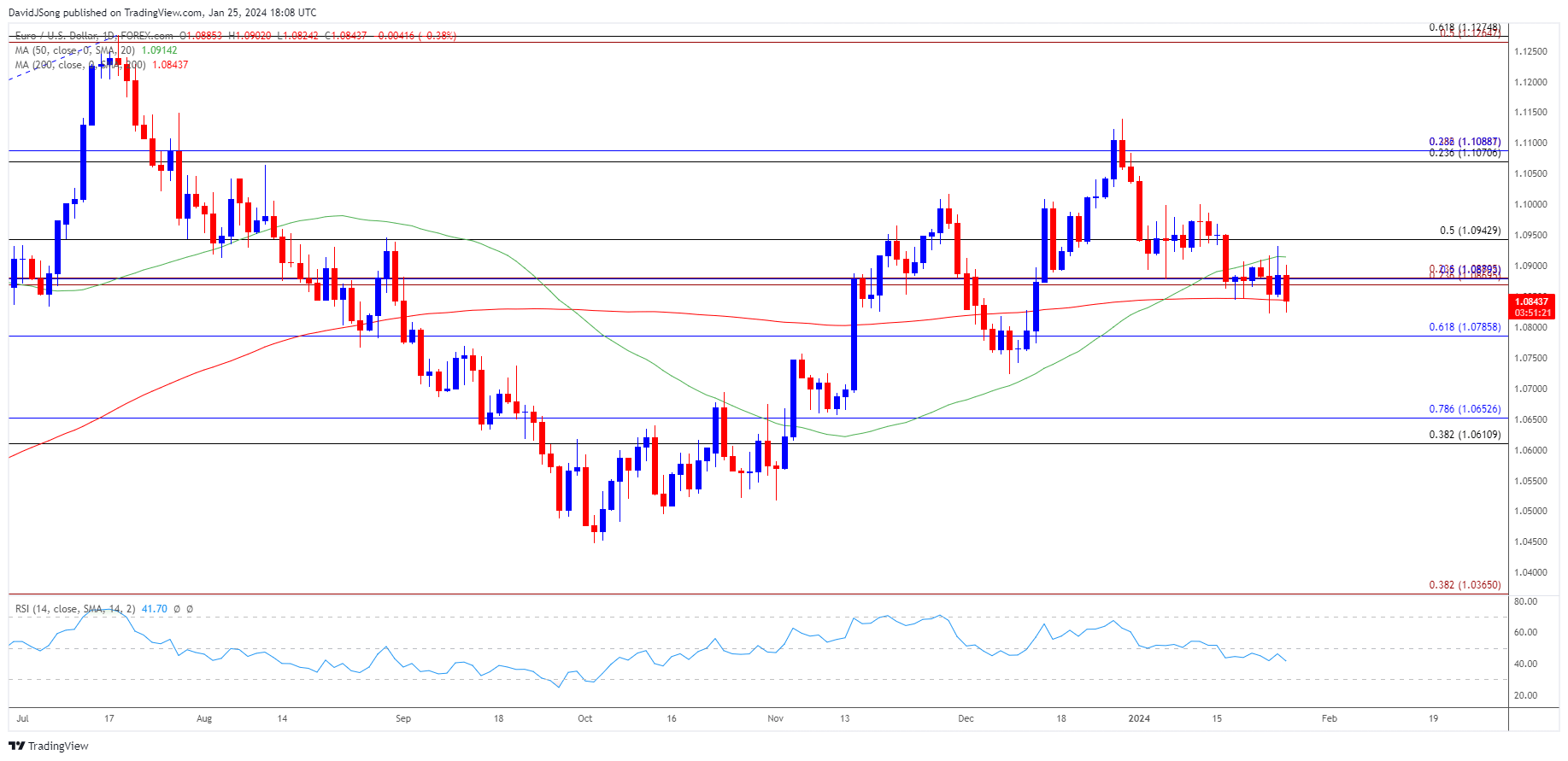Click the 0.618 (1.07858) Fibonacci label

click(1465, 327)
